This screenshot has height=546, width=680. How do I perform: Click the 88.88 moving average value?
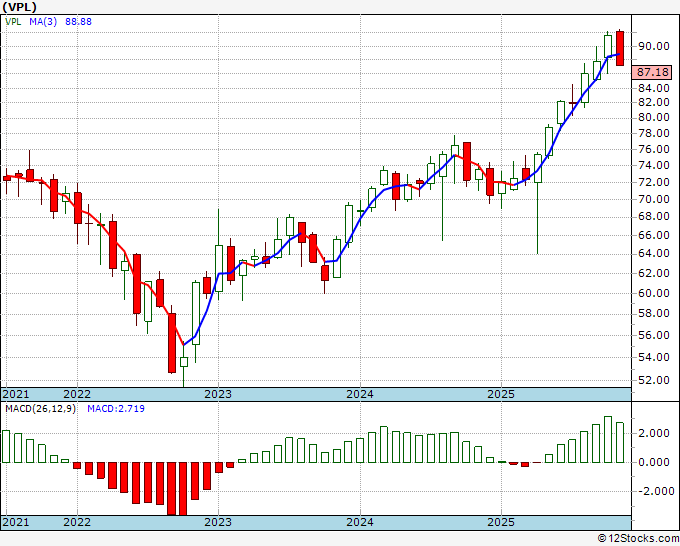pyautogui.click(x=78, y=21)
